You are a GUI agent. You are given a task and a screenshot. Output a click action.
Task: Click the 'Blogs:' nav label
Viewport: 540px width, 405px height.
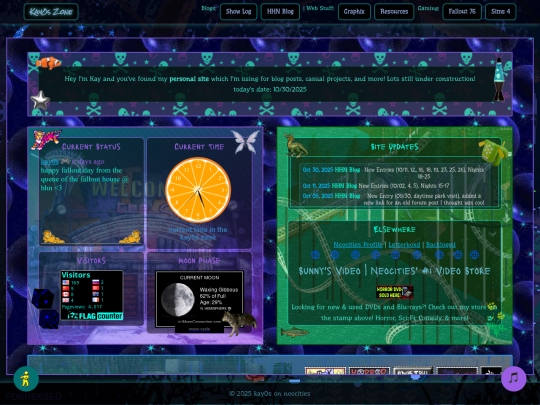click(x=209, y=8)
